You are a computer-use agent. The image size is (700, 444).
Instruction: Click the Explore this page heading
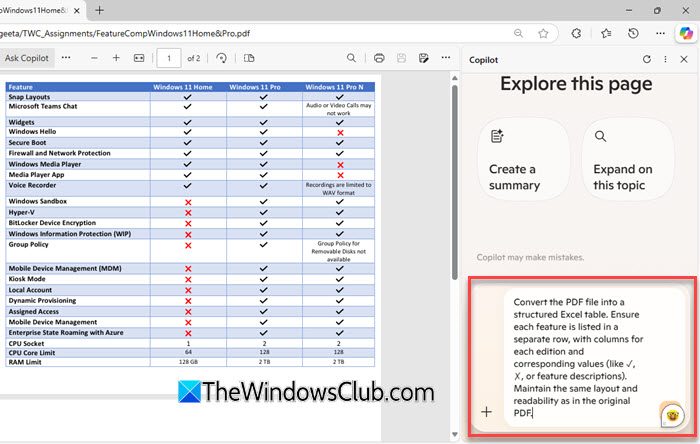576,84
